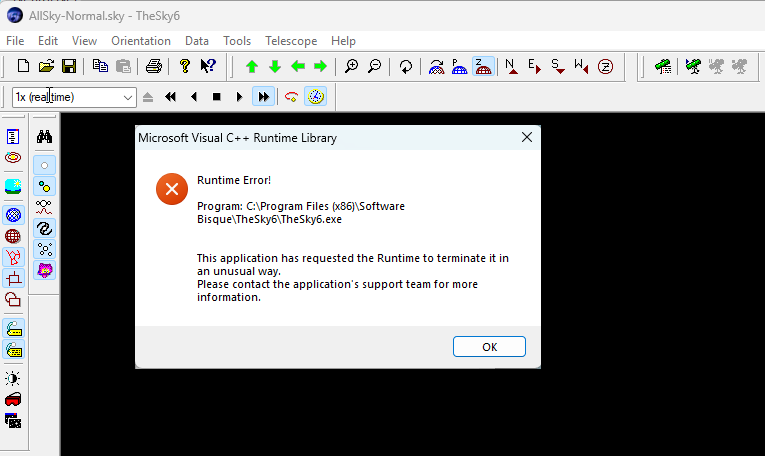Viewport: 765px width, 456px height.
Task: Open the View menu
Action: tap(84, 41)
